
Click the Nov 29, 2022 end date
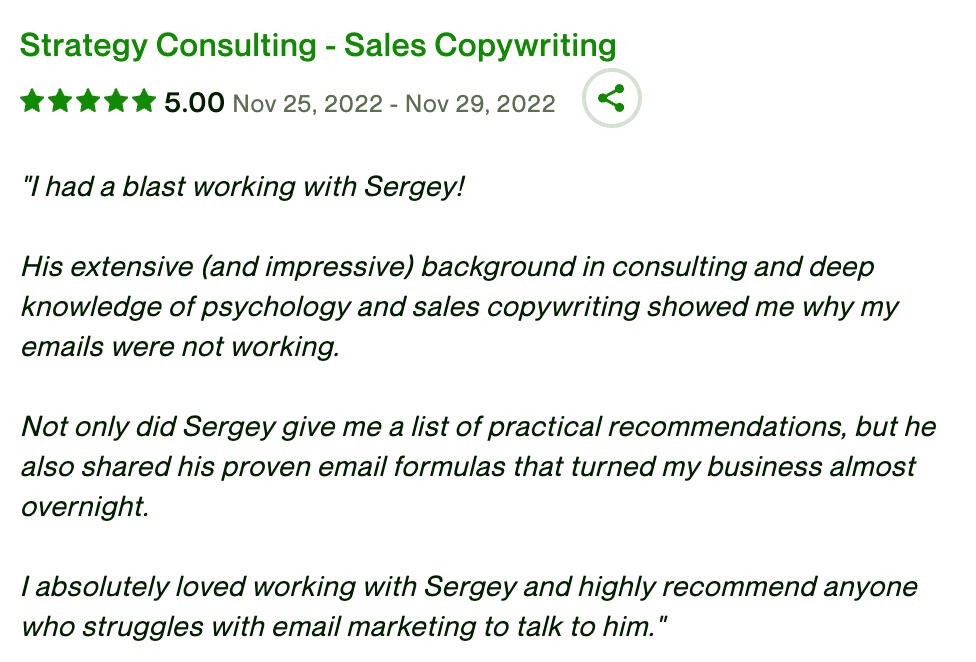click(x=480, y=104)
